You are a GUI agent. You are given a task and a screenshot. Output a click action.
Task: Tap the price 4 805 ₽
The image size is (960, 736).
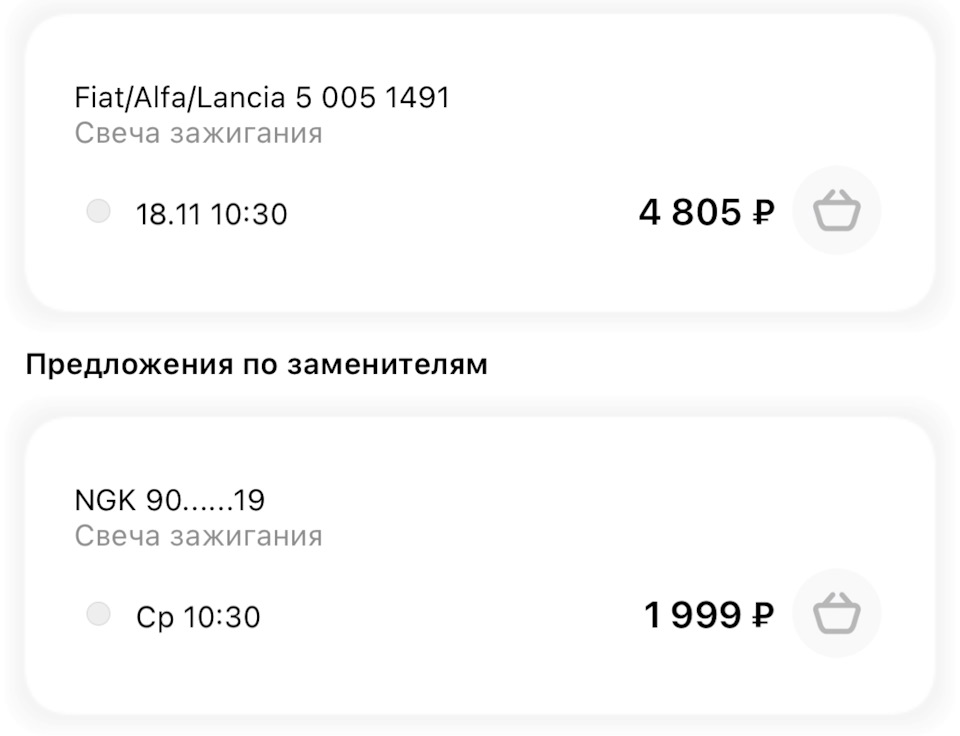coord(707,210)
